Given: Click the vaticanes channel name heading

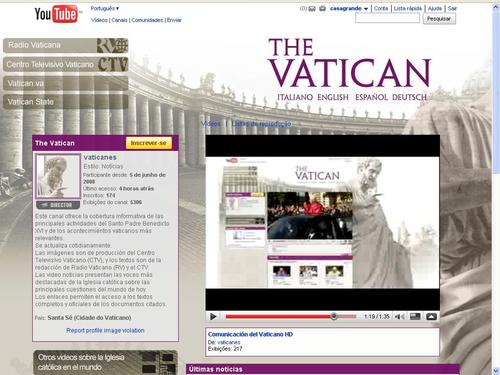Looking at the screenshot, I should coord(100,157).
